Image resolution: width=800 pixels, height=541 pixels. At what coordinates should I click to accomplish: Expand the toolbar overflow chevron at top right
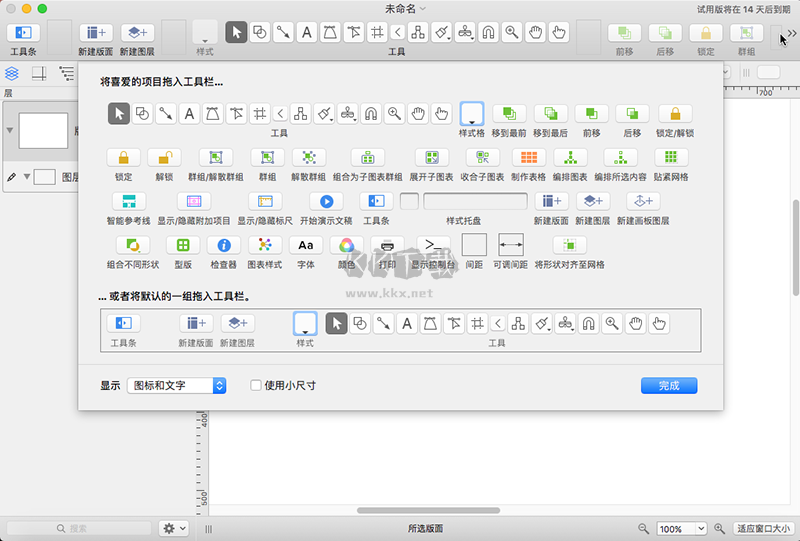pyautogui.click(x=790, y=35)
